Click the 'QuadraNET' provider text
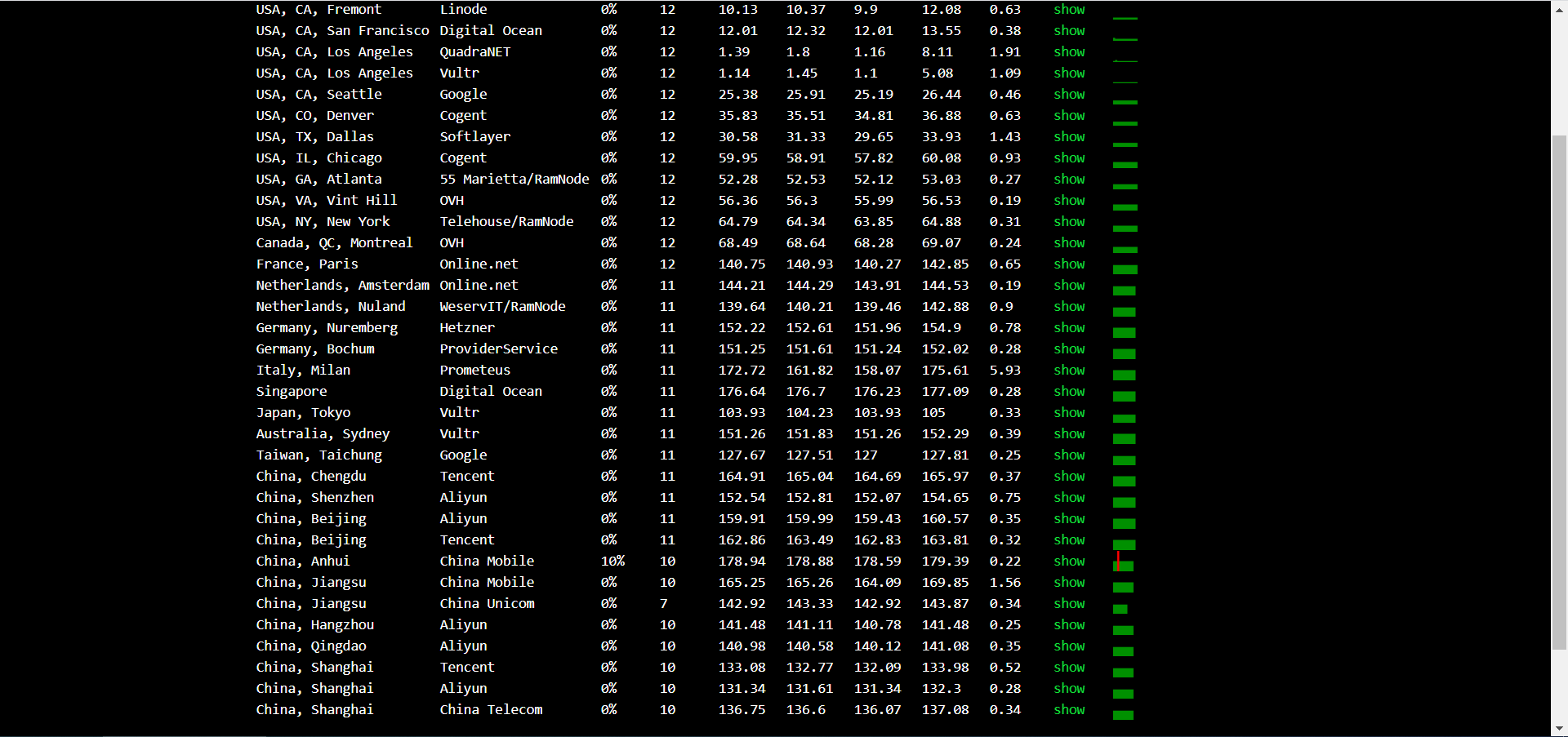The width and height of the screenshot is (1568, 737). click(x=475, y=52)
